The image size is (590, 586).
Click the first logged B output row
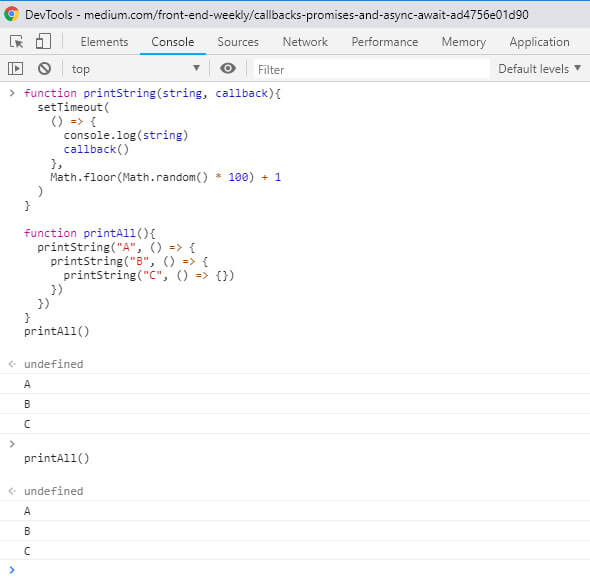(295, 404)
